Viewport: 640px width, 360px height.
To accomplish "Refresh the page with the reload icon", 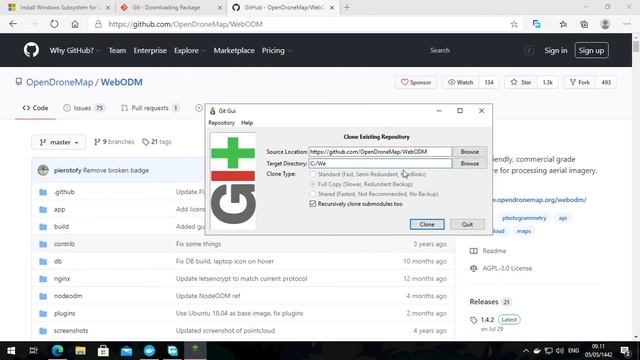I will coord(54,24).
